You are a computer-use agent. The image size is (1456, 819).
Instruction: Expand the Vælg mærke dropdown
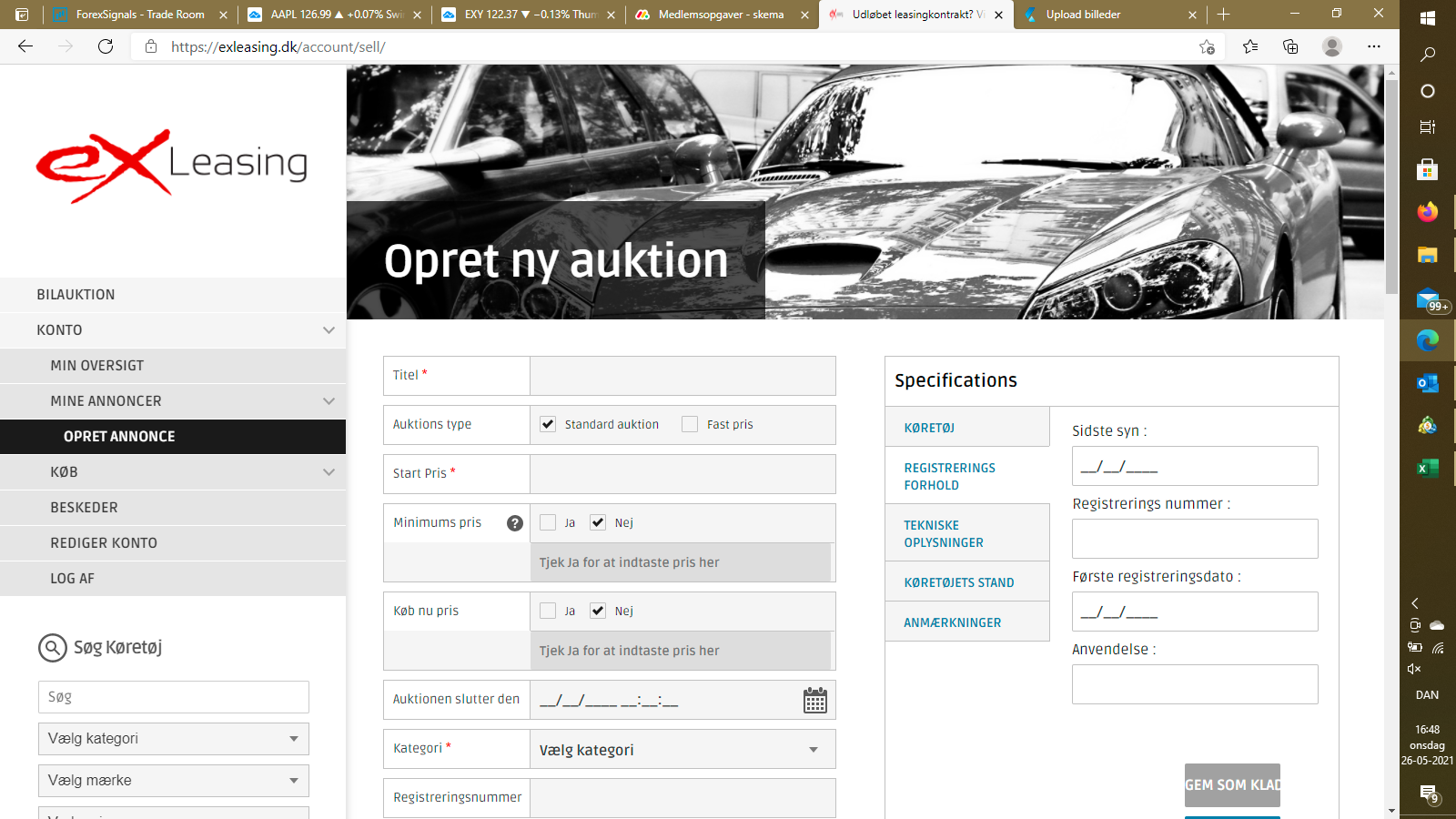click(x=173, y=781)
